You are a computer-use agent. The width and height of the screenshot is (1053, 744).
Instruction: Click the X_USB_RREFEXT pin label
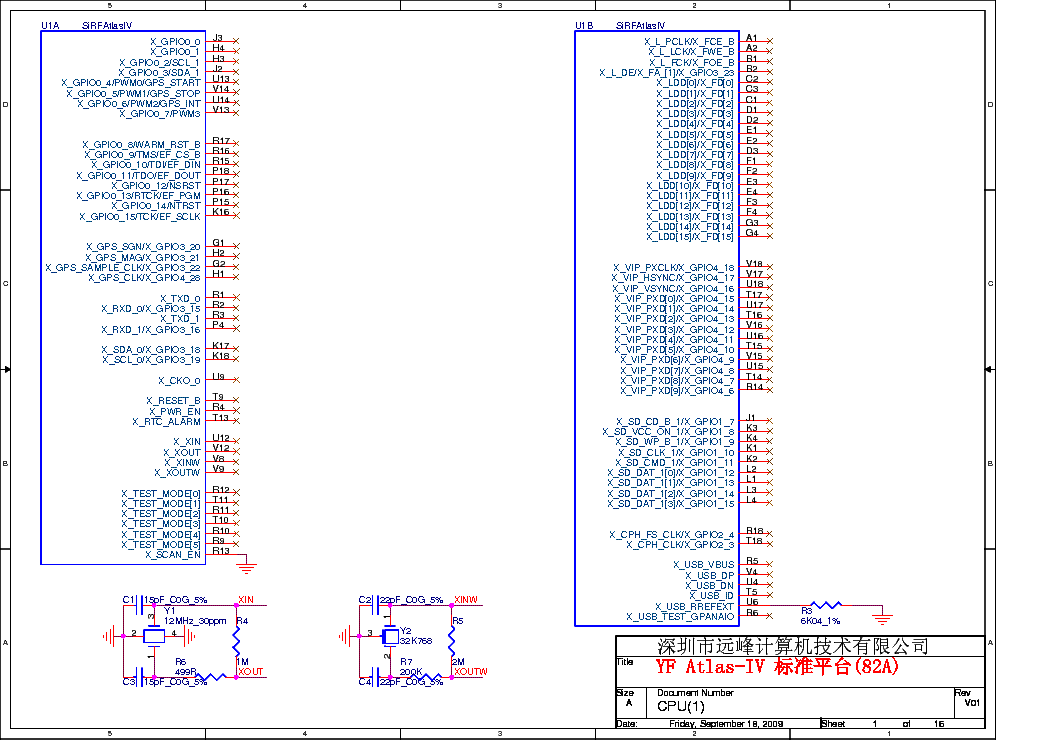(x=694, y=606)
